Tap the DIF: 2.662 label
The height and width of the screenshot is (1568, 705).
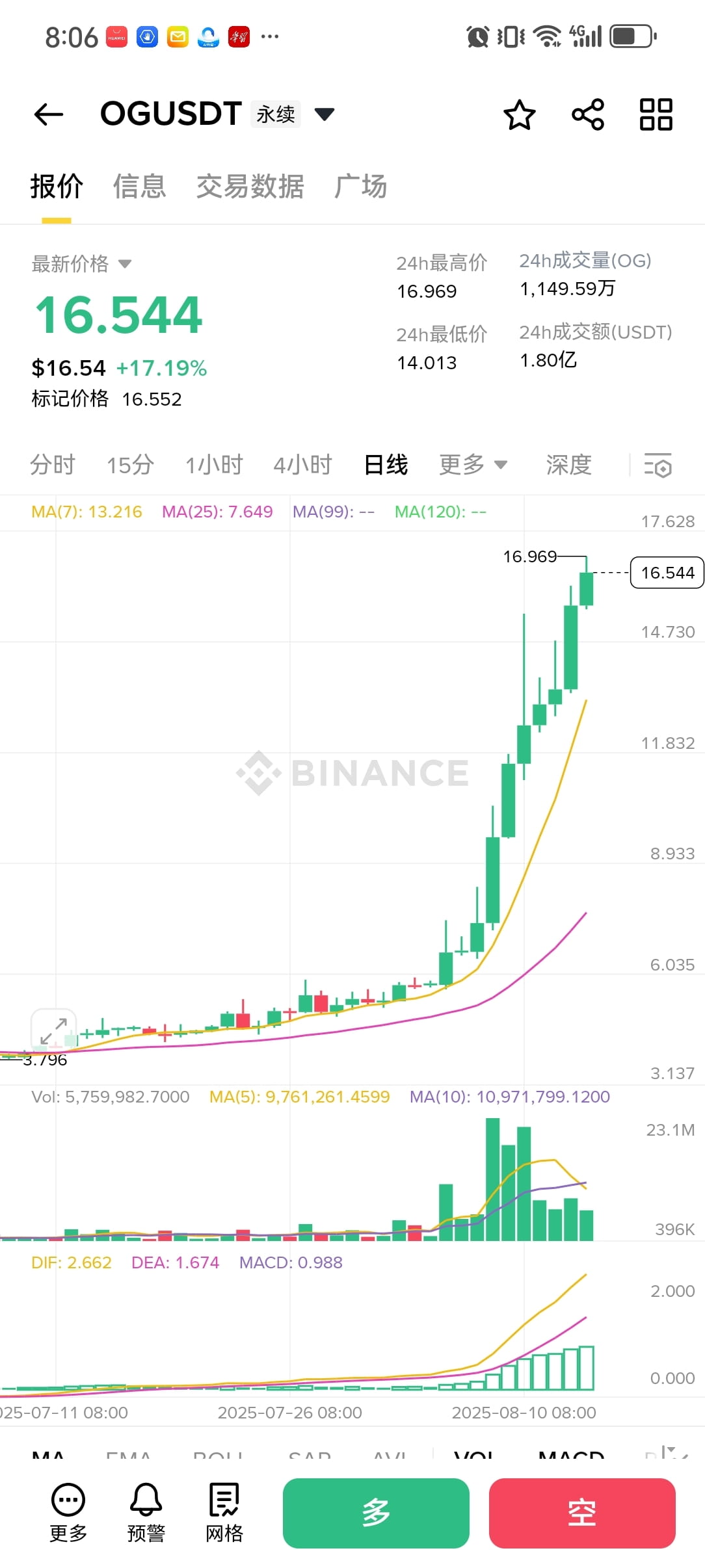[72, 1262]
